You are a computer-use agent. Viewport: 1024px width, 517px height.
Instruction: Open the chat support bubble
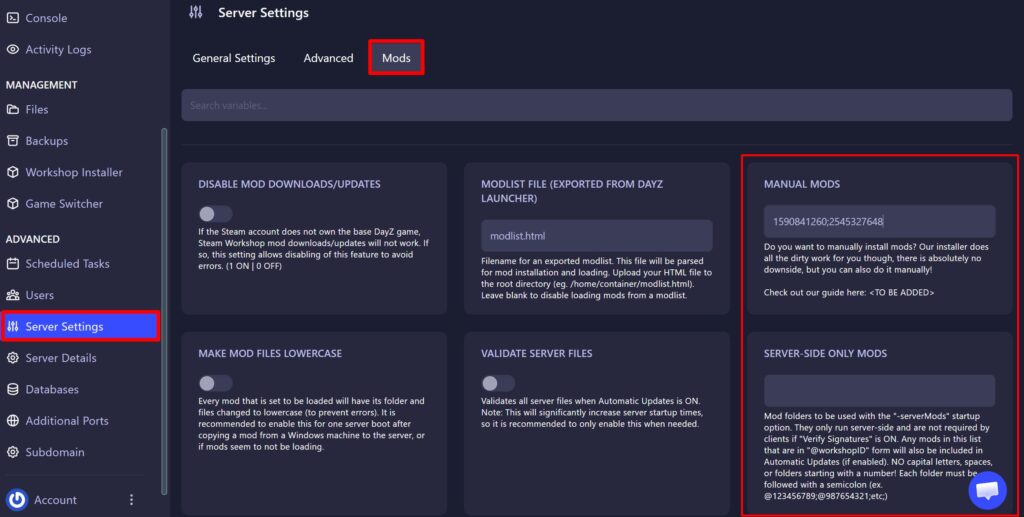987,490
